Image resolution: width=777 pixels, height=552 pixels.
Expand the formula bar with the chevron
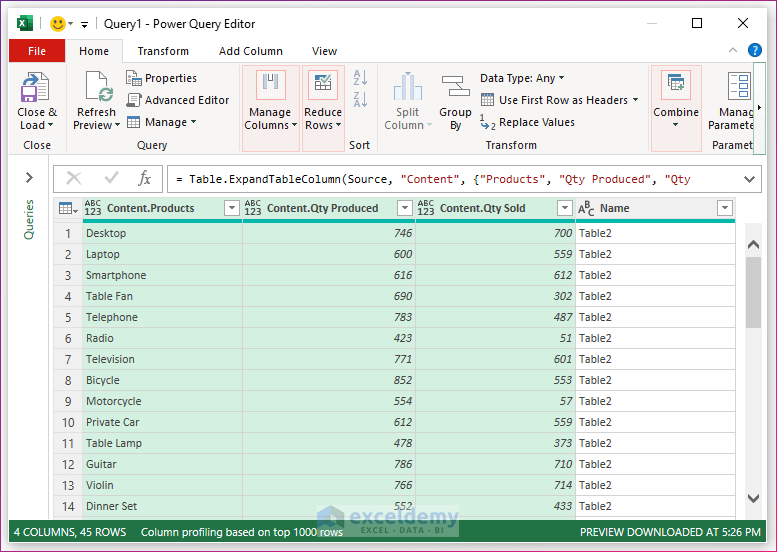(751, 179)
